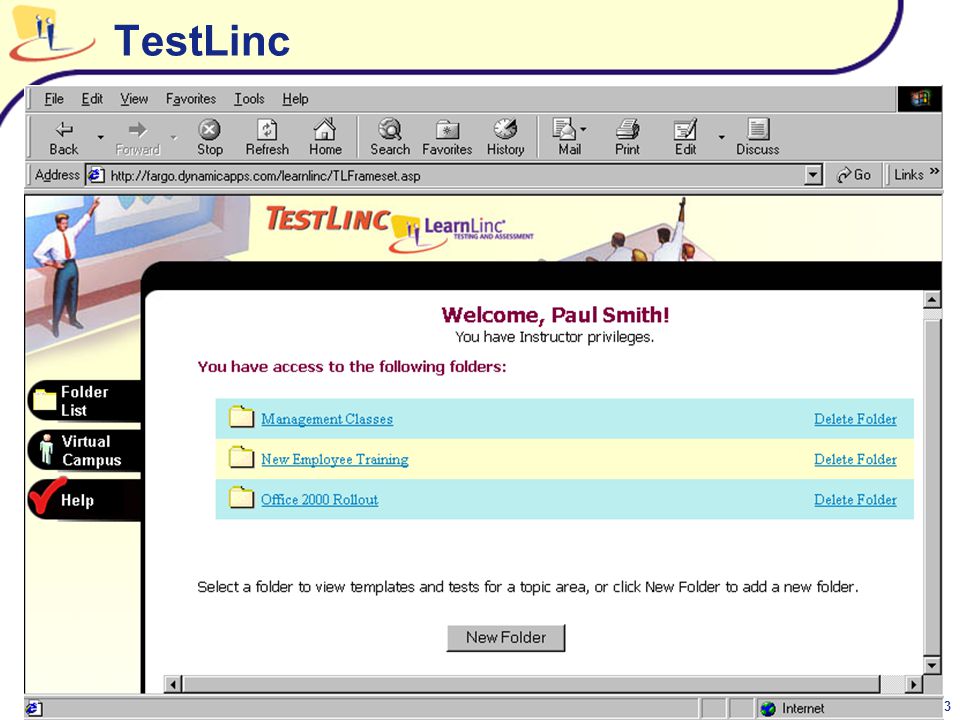Open the File menu
The image size is (960, 720).
pos(54,99)
